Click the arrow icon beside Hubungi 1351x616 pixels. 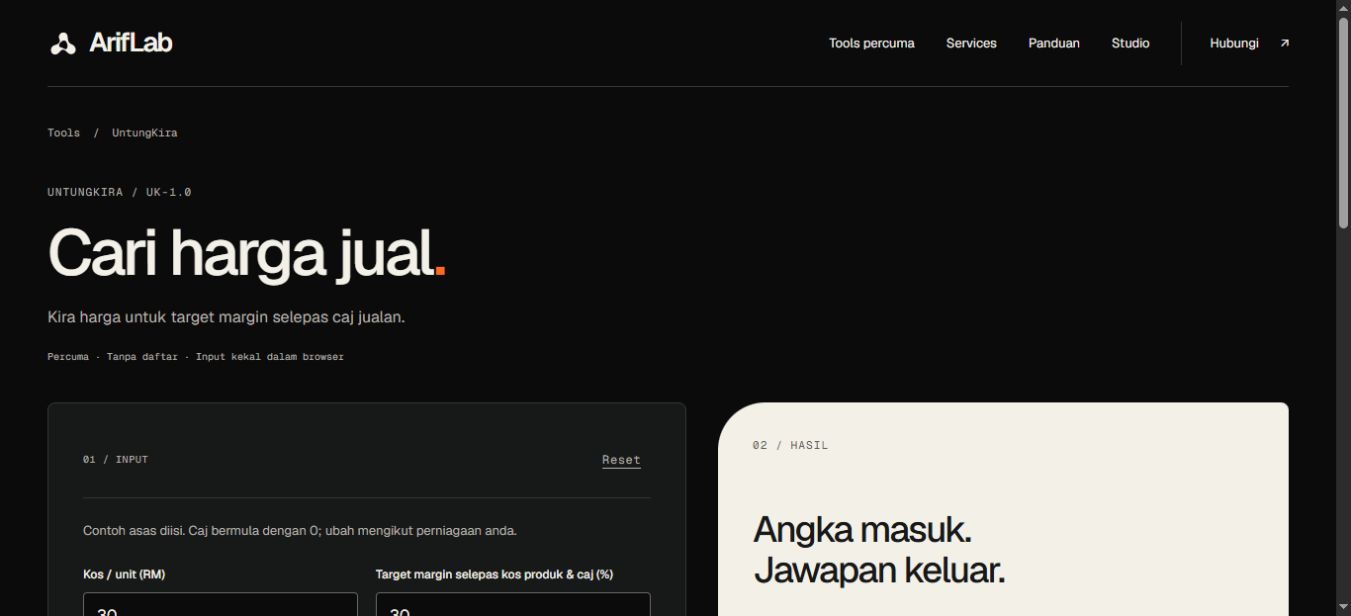coord(1285,43)
